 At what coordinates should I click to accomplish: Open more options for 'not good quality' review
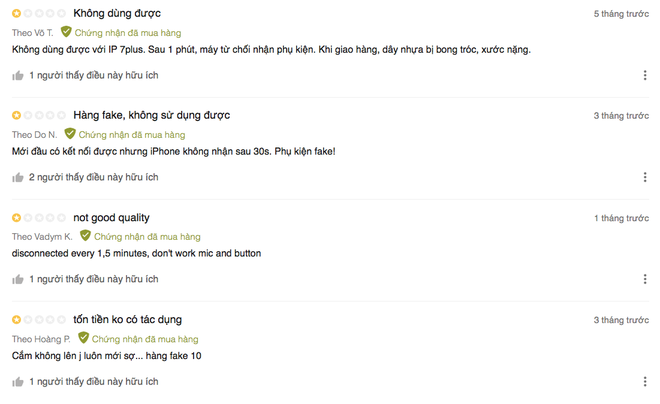click(645, 279)
